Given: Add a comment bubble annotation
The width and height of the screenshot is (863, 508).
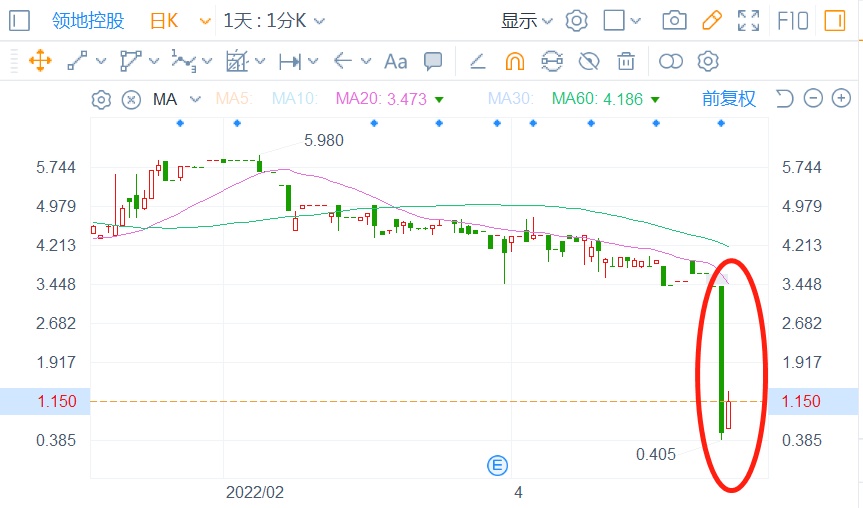Looking at the screenshot, I should pos(433,61).
